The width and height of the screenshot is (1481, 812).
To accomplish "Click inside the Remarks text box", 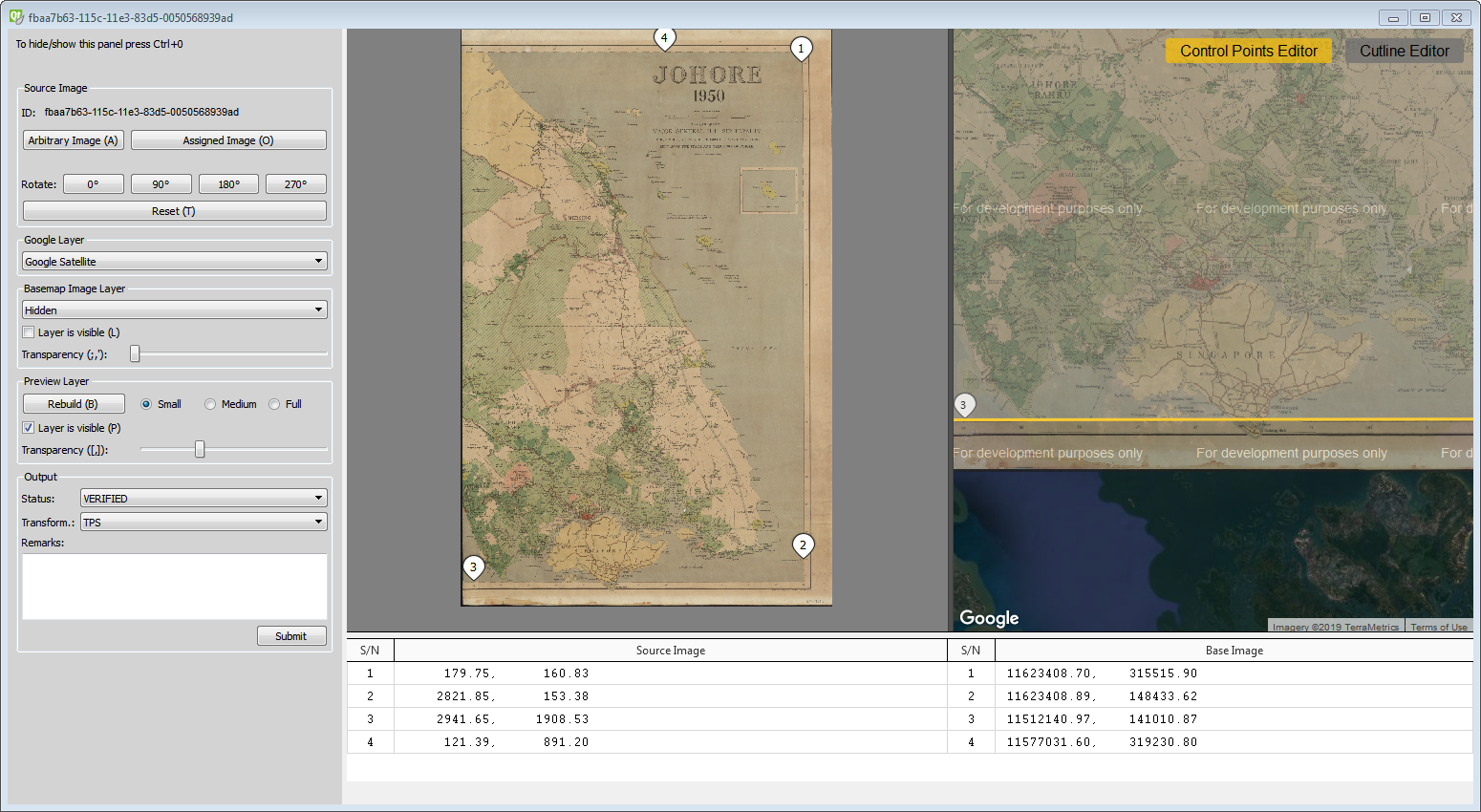I will coord(174,586).
